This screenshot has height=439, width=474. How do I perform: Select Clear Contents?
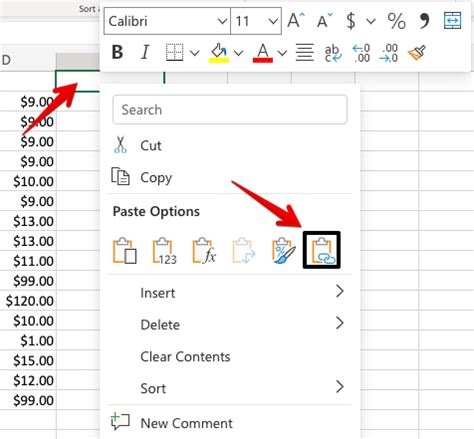click(229, 356)
